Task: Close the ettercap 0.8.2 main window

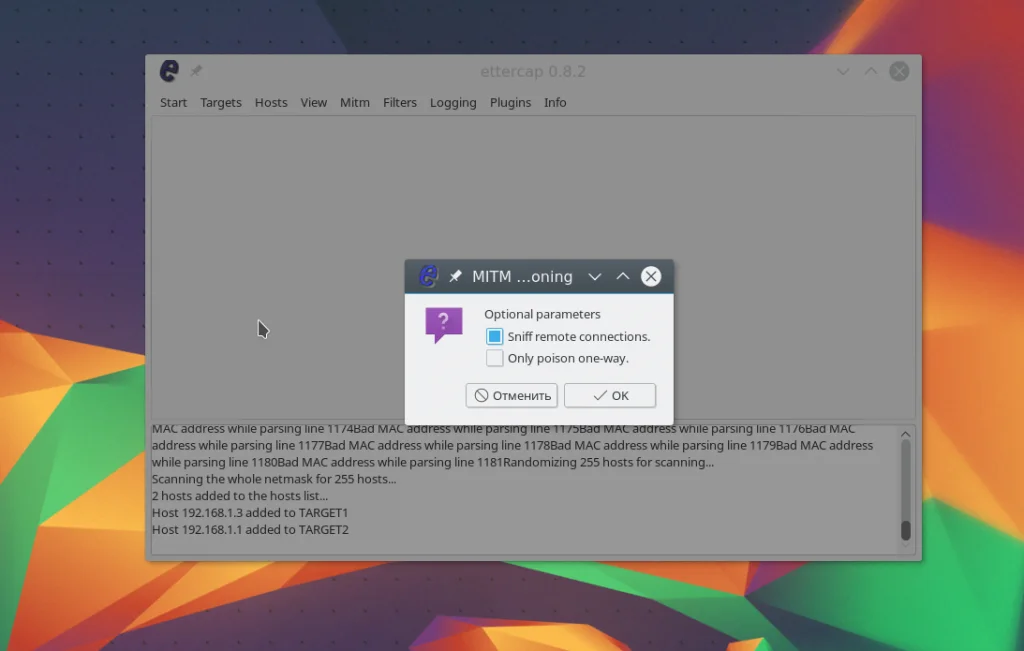Action: tap(899, 71)
